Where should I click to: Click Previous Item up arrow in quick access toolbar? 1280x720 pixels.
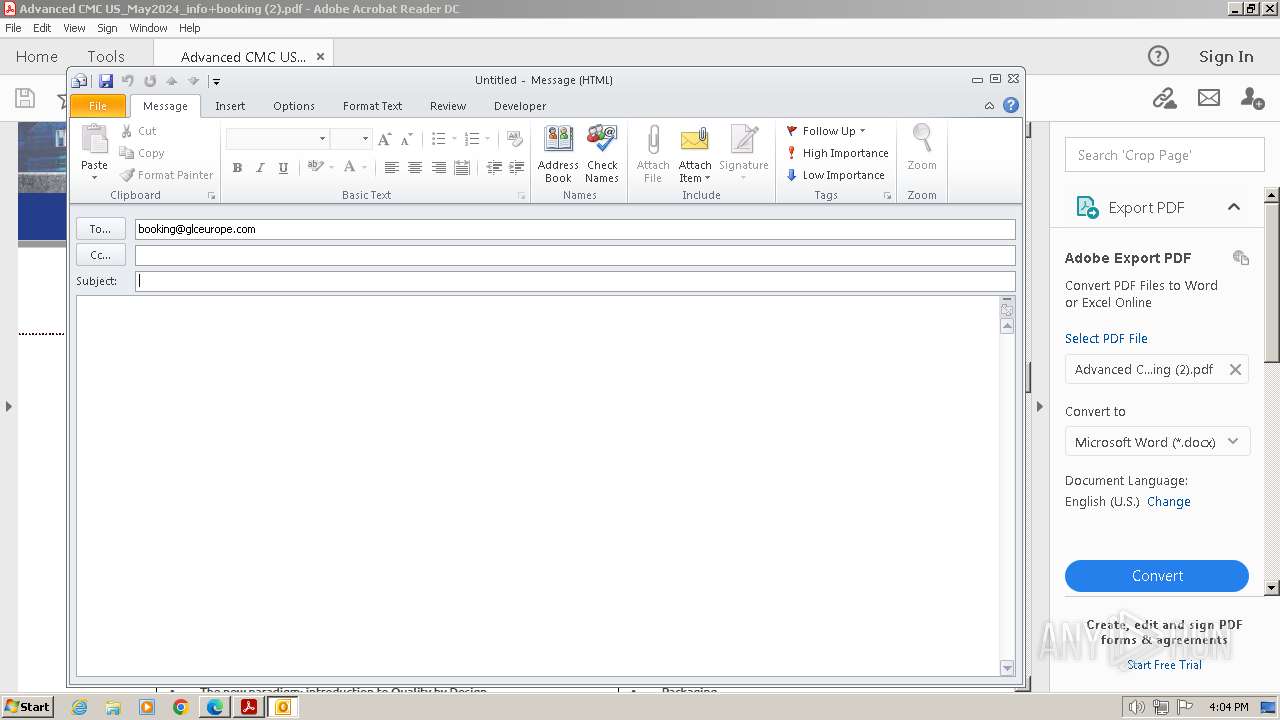[x=172, y=81]
